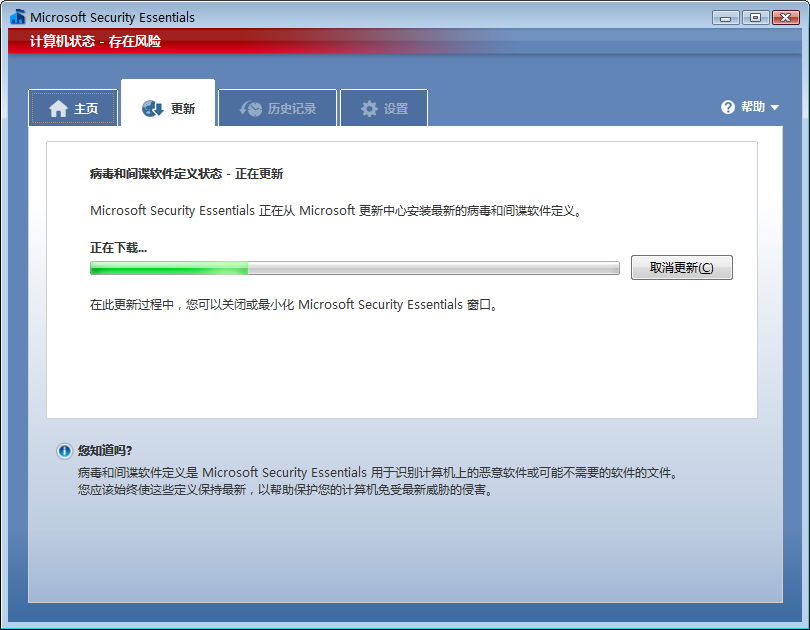Click the blue info icon beside 您知道吗
This screenshot has height=630, width=810.
(65, 451)
